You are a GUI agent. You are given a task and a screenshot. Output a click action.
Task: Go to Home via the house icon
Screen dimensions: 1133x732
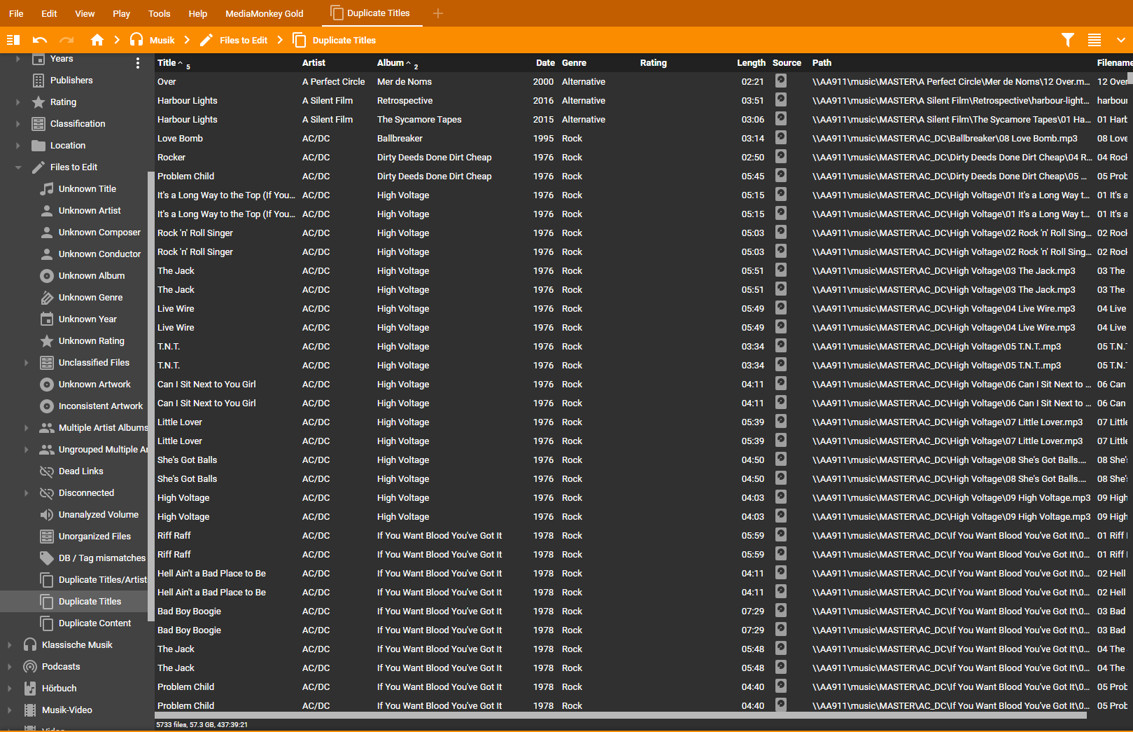[x=97, y=40]
